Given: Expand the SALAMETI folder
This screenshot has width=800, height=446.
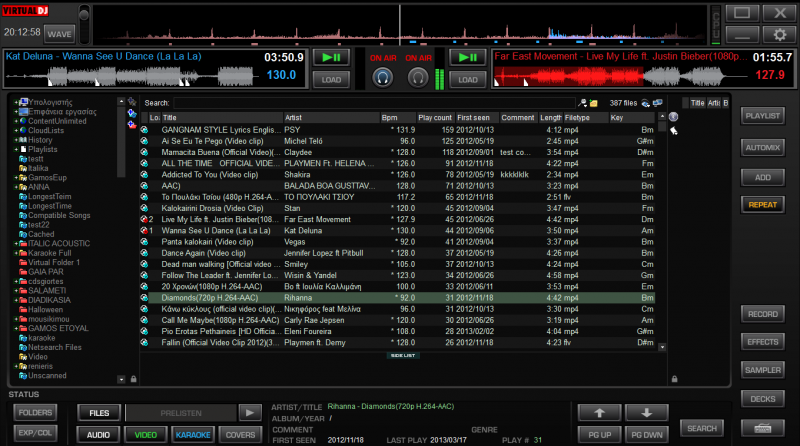Looking at the screenshot, I should (x=16, y=291).
